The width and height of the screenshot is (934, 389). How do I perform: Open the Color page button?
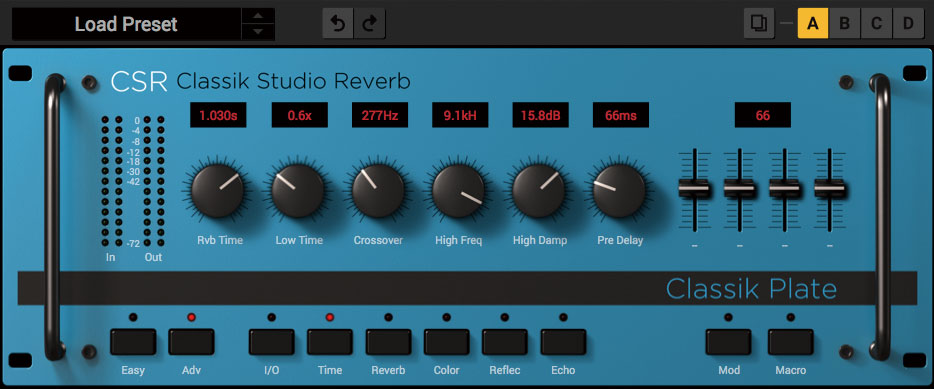447,342
